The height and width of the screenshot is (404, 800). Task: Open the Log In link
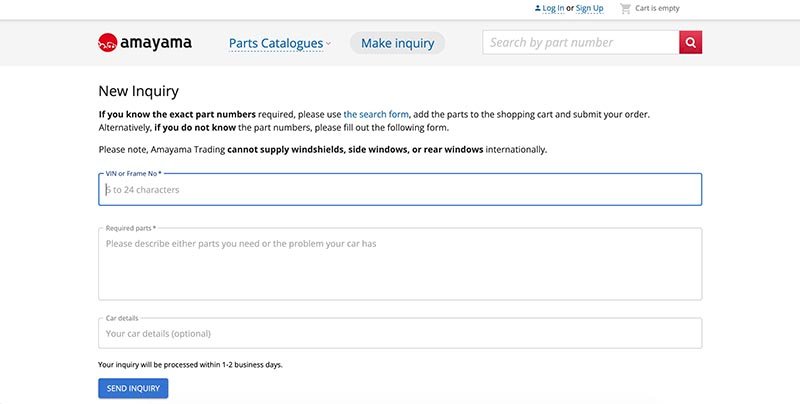tap(553, 8)
